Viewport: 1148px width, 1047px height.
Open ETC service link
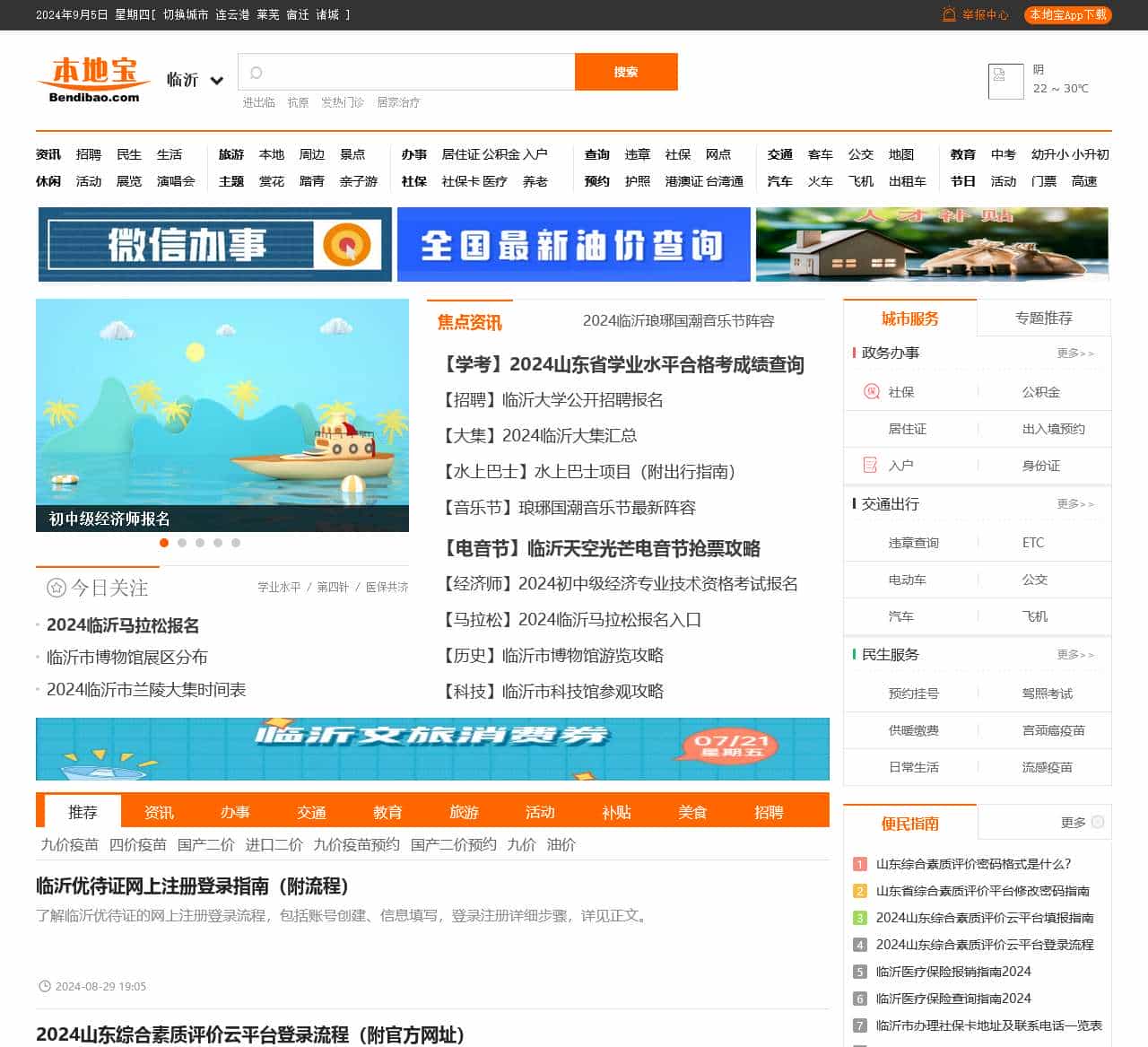(1033, 542)
